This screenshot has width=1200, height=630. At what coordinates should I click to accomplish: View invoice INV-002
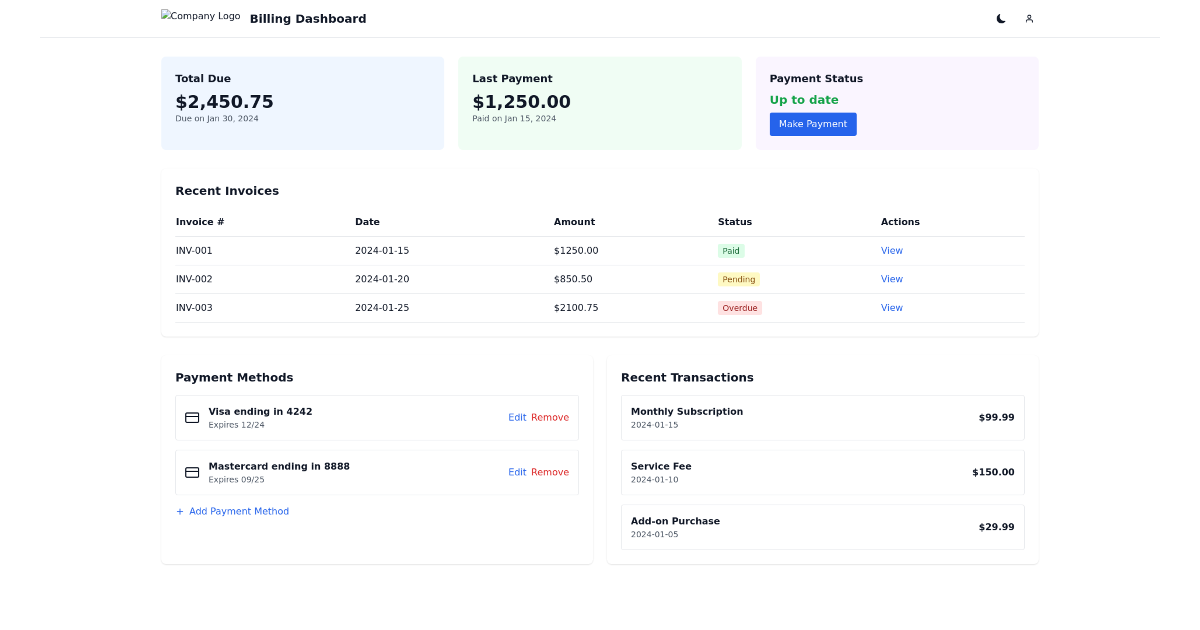(x=891, y=278)
